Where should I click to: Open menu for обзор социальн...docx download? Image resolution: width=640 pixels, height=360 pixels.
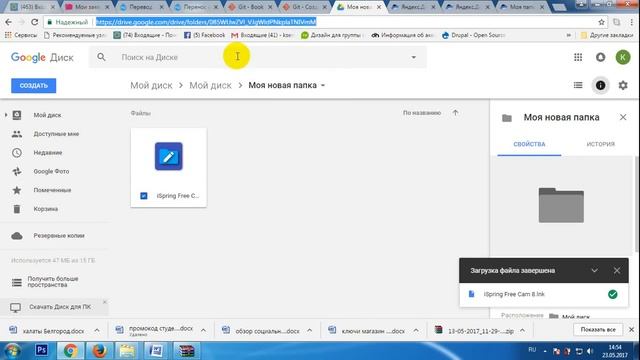(x=309, y=330)
